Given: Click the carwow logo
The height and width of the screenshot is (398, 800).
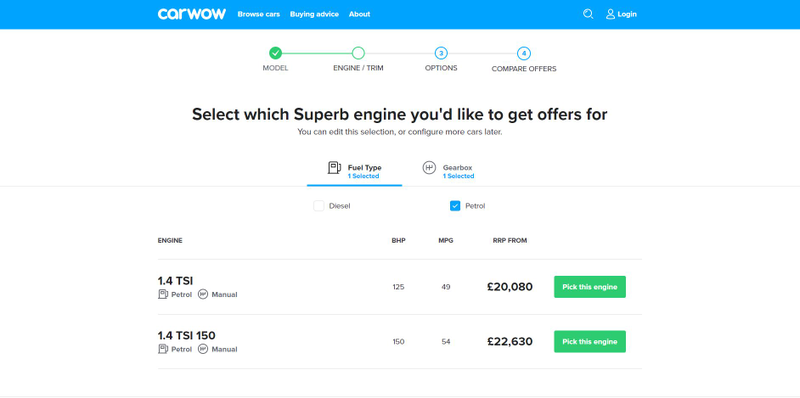Looking at the screenshot, I should [192, 14].
